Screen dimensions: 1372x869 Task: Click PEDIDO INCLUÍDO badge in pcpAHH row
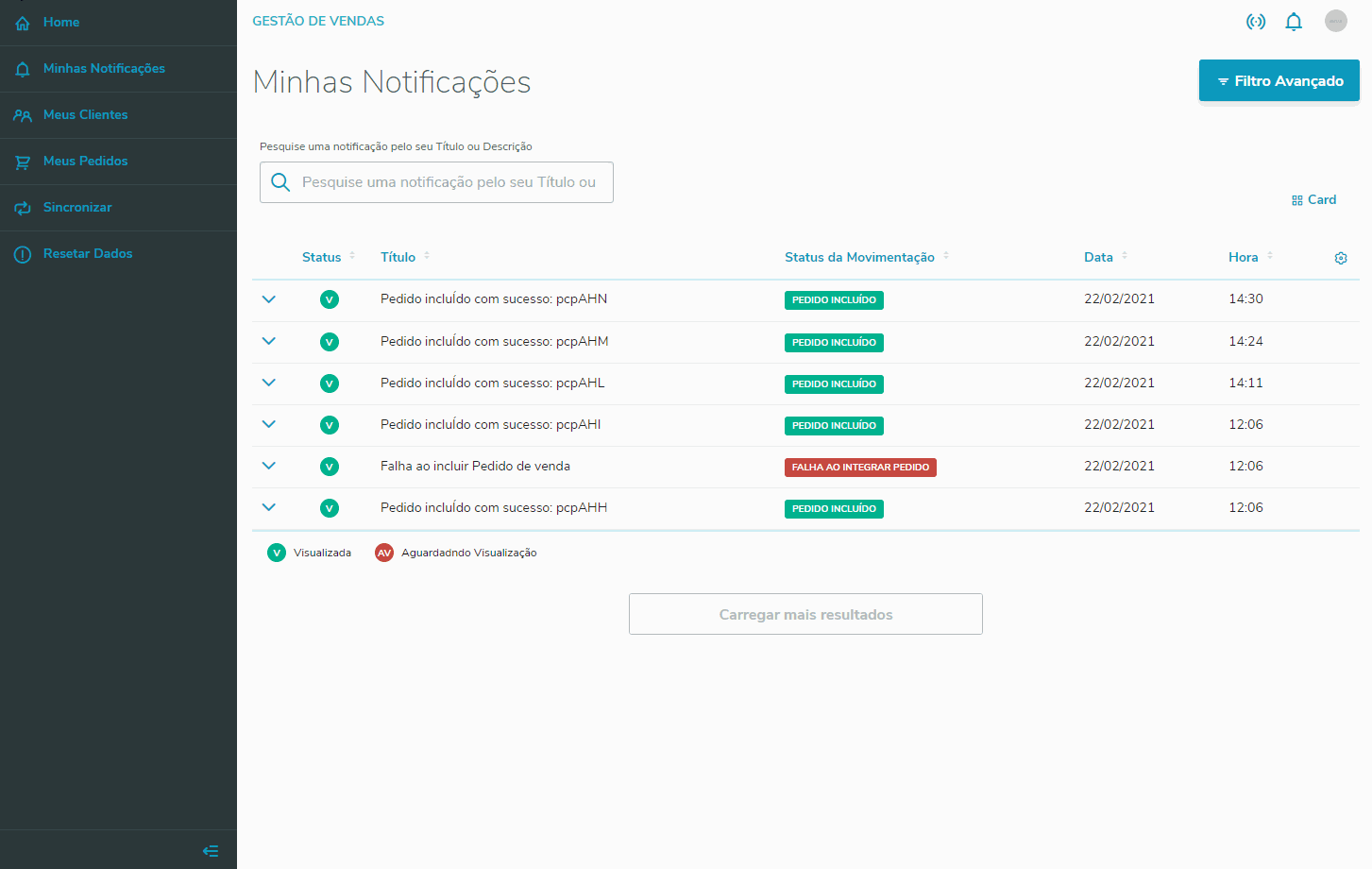834,509
